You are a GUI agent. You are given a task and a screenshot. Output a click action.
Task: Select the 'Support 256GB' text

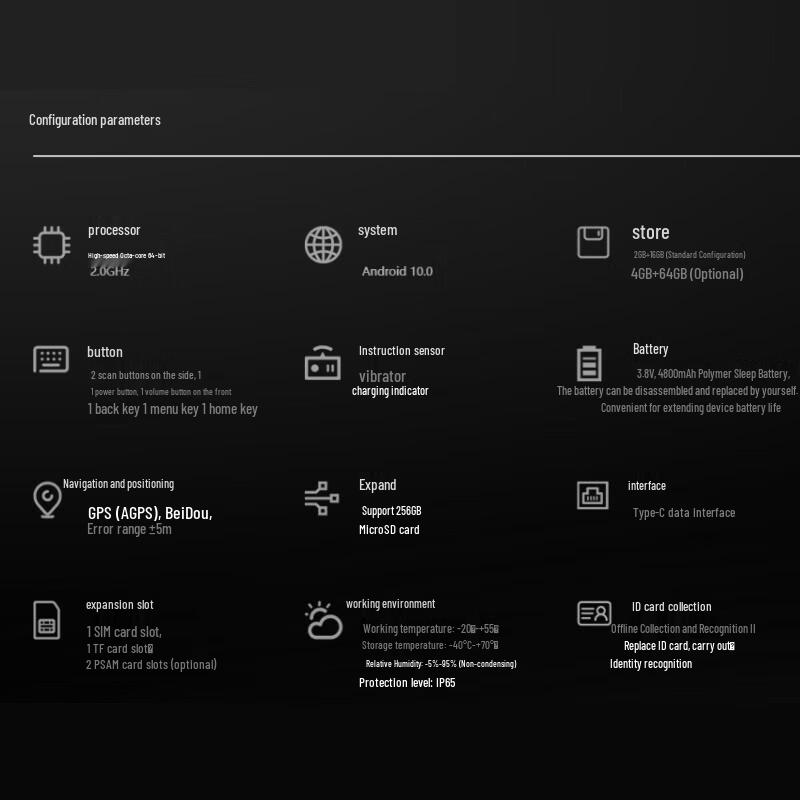coord(391,511)
